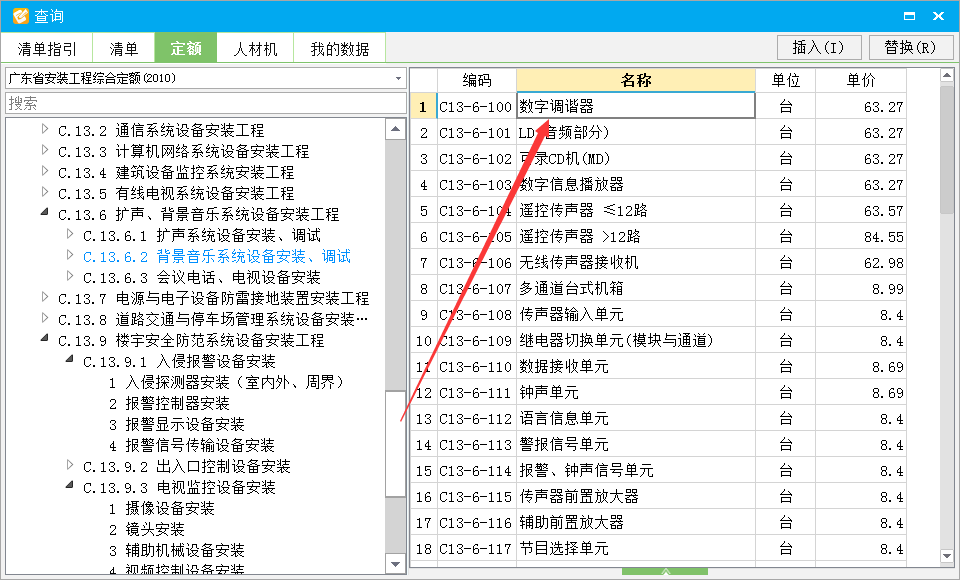
Task: Select the 钟声单元 row
Action: click(x=658, y=393)
